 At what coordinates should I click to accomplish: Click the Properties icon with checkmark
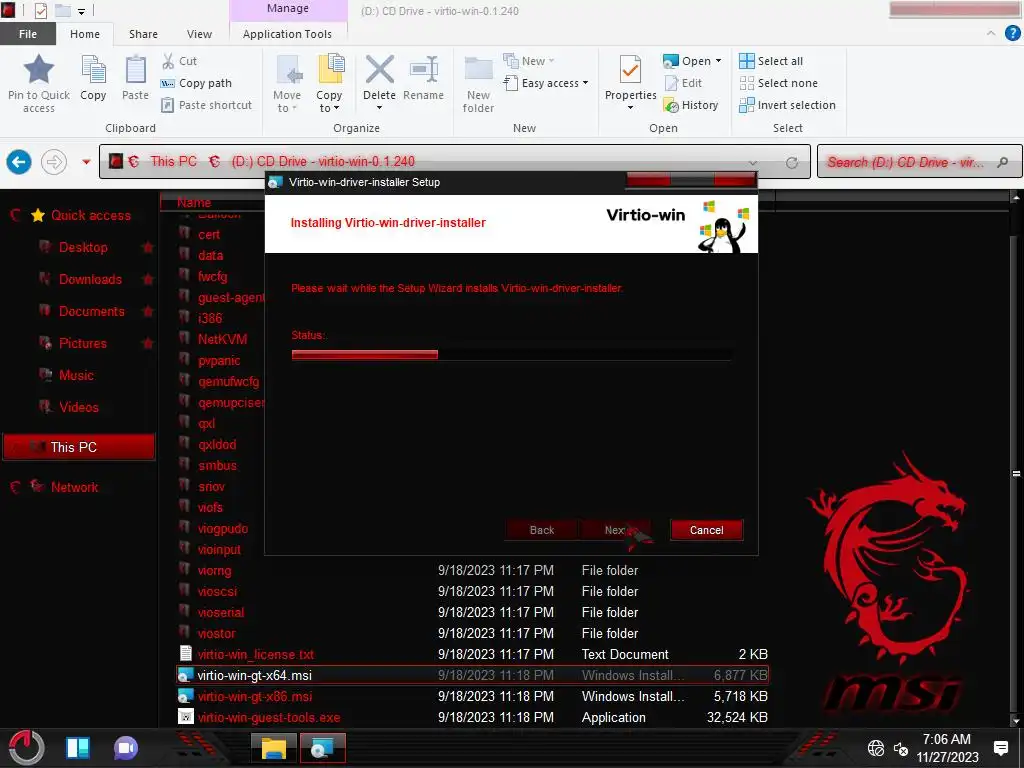coord(630,69)
